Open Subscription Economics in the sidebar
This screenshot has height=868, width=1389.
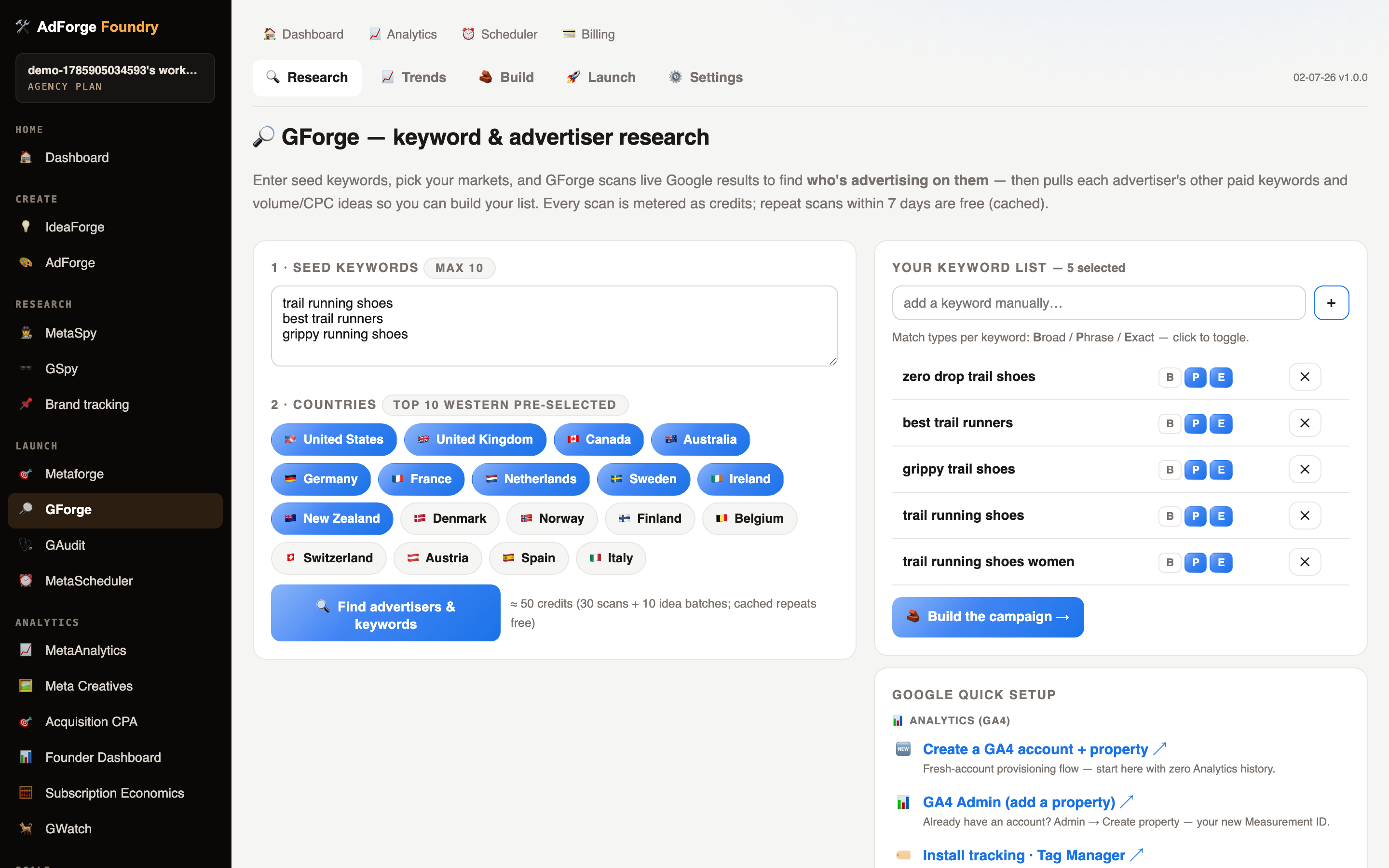pos(115,793)
